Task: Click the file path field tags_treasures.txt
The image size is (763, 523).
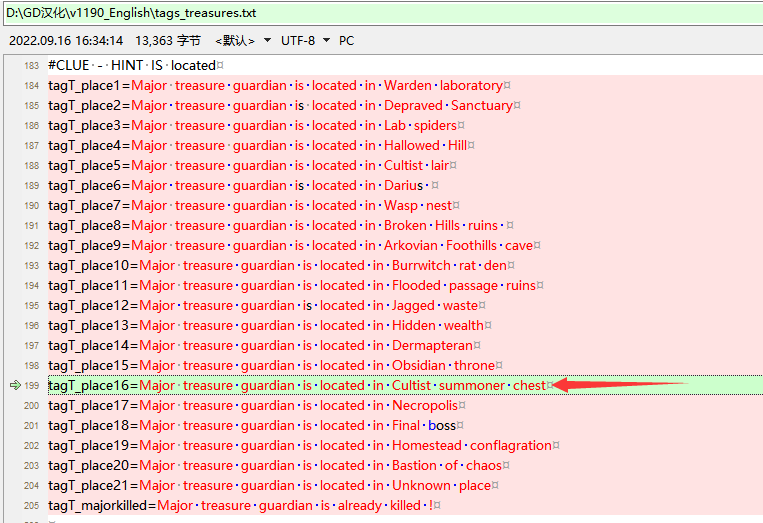Action: tap(383, 13)
